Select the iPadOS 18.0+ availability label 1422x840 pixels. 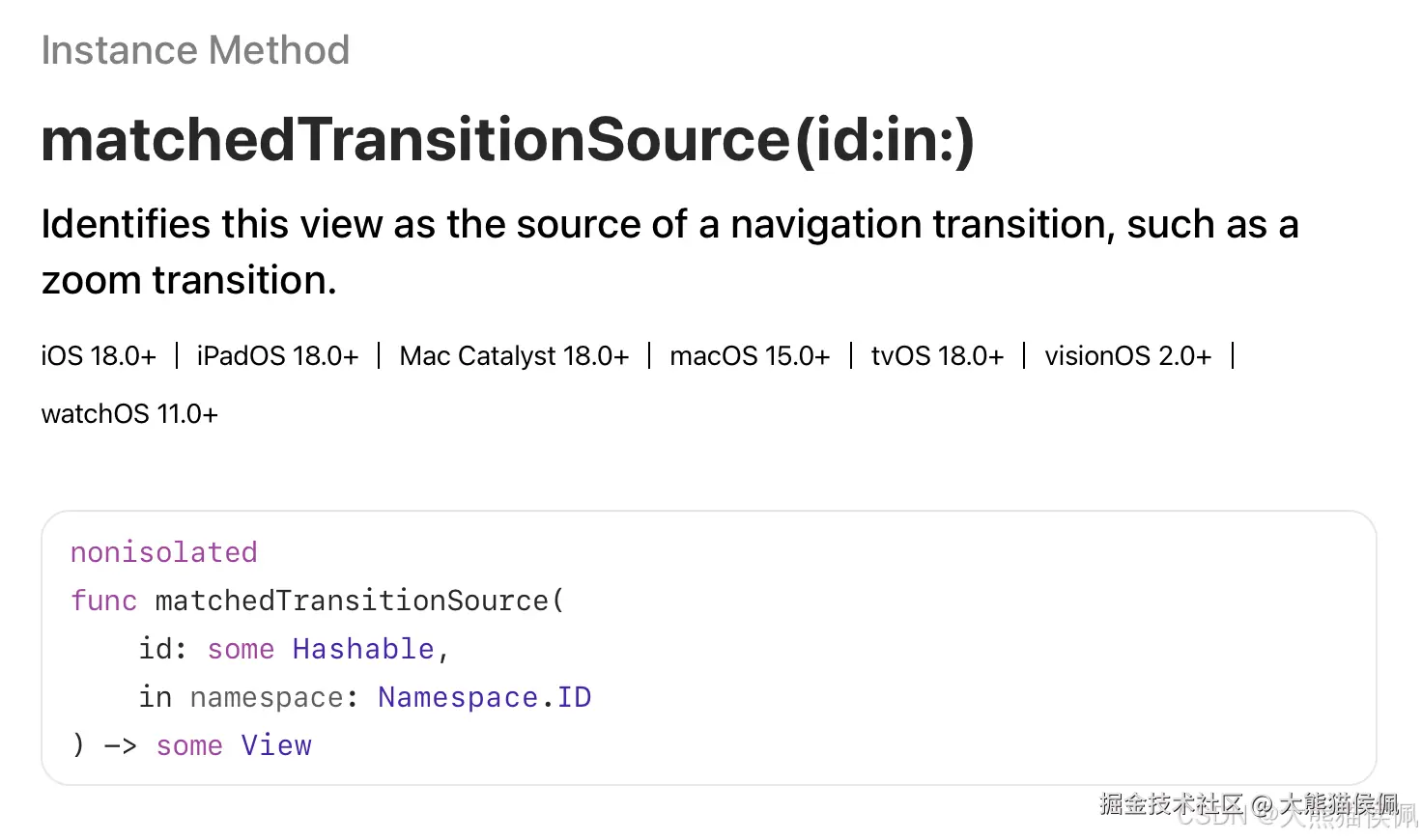pos(277,356)
